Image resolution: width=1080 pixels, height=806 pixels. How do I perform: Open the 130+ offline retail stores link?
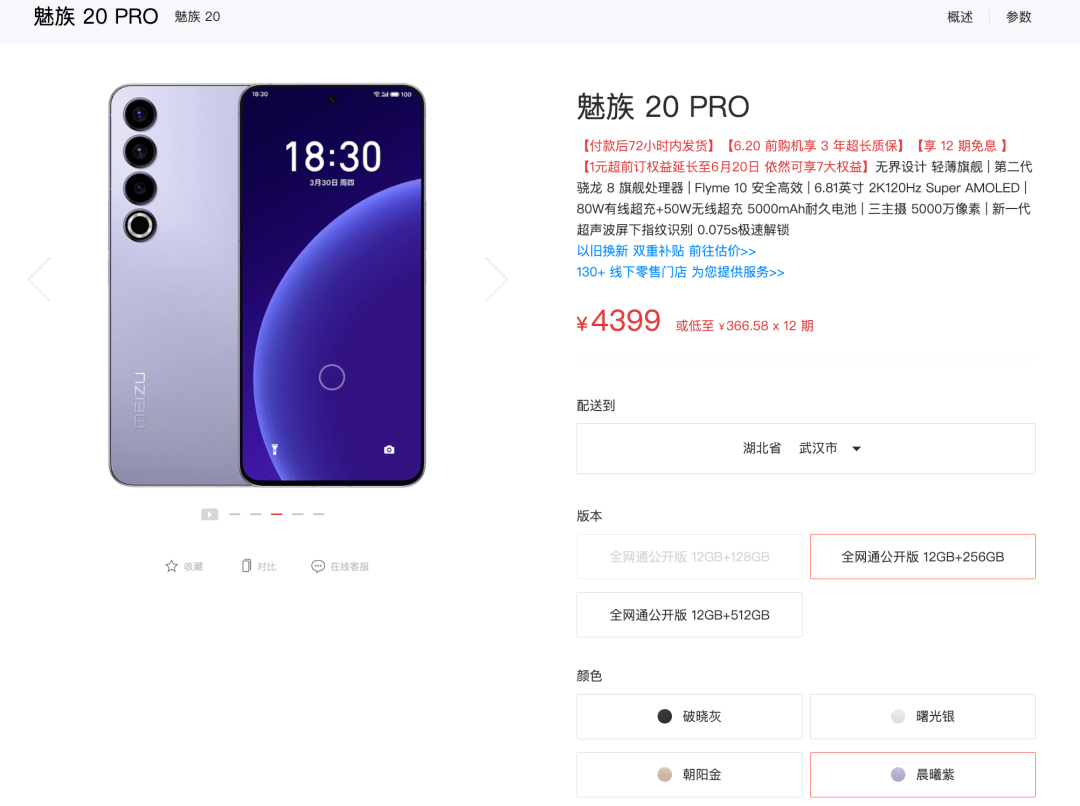[x=680, y=272]
